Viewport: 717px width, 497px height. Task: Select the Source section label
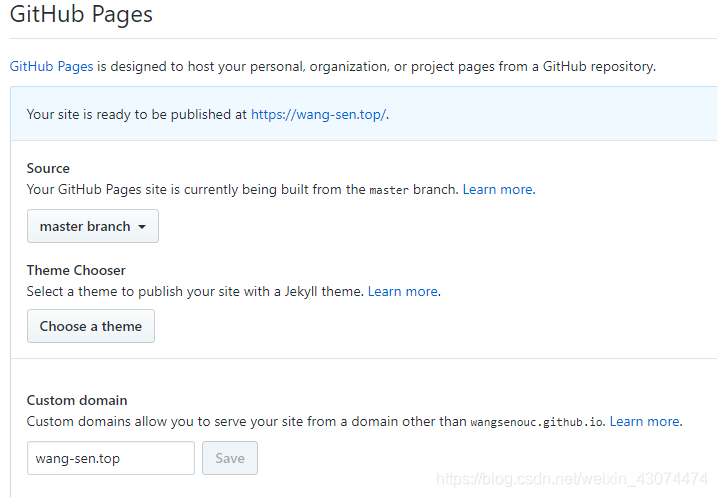[48, 168]
